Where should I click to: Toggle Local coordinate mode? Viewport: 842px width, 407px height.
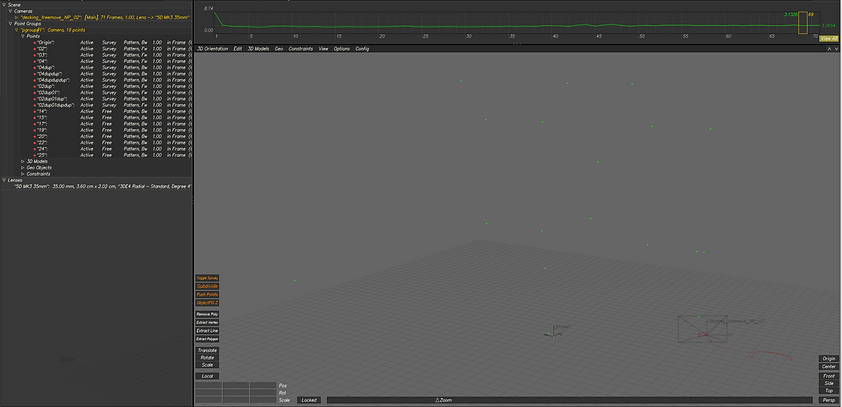(x=207, y=376)
